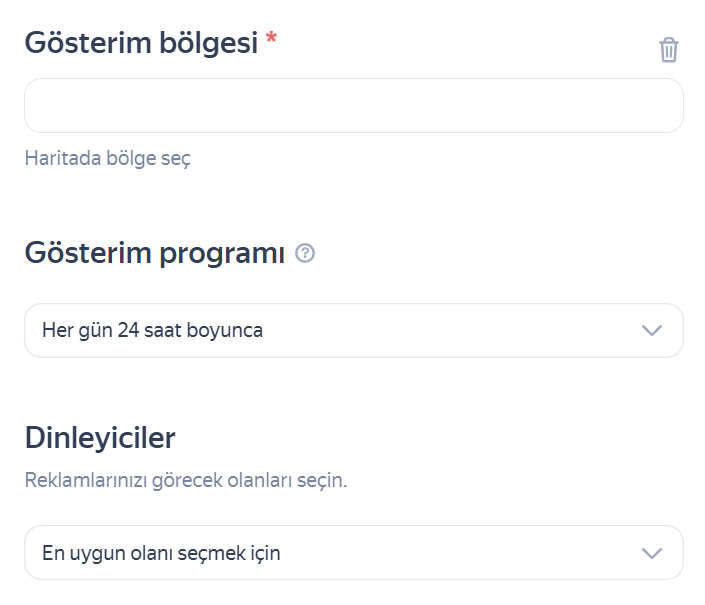Open the "Haritada bölge seç" link
The width and height of the screenshot is (705, 605).
coord(107,158)
